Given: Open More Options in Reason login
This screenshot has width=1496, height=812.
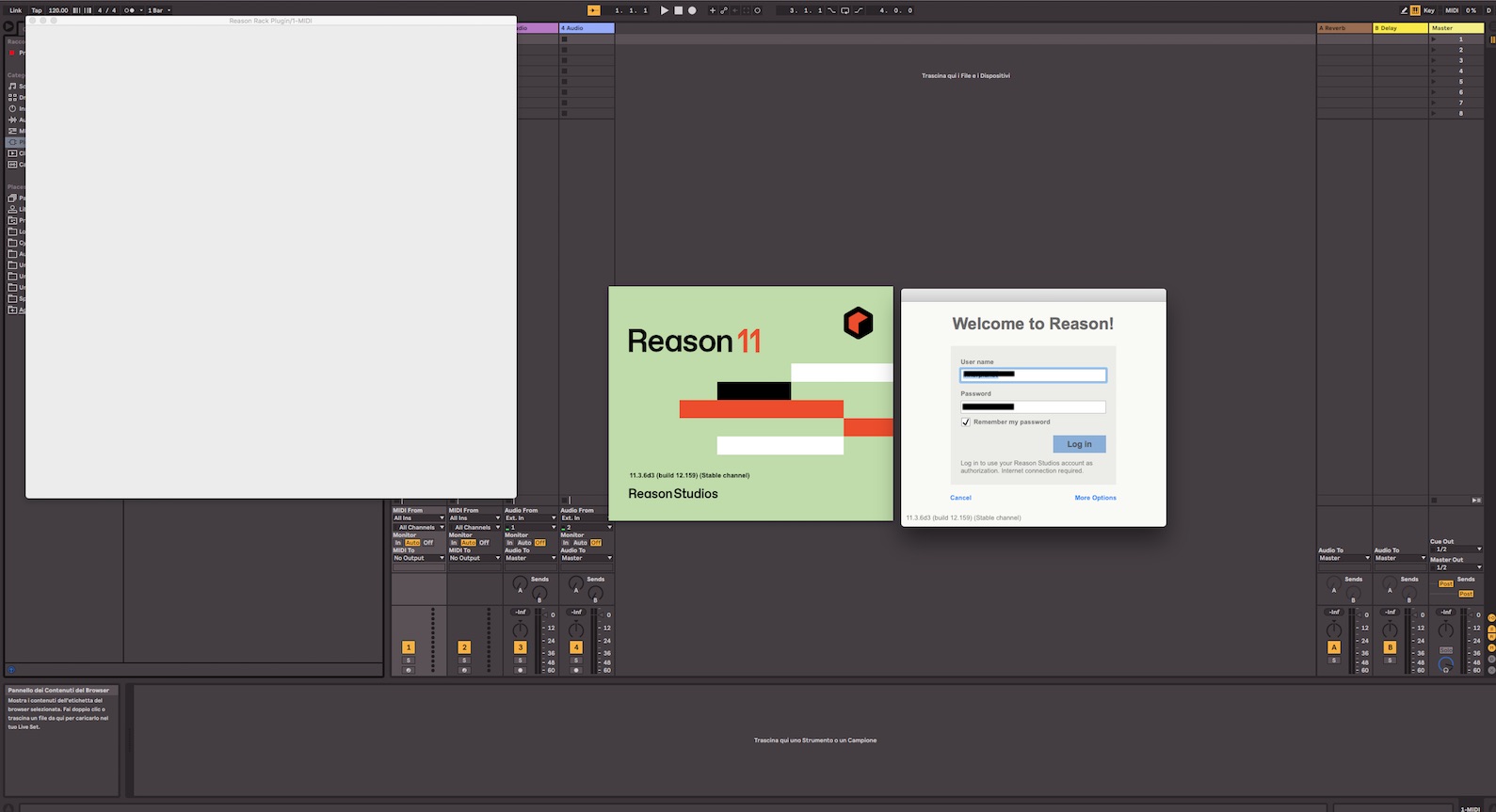Looking at the screenshot, I should click(1095, 498).
